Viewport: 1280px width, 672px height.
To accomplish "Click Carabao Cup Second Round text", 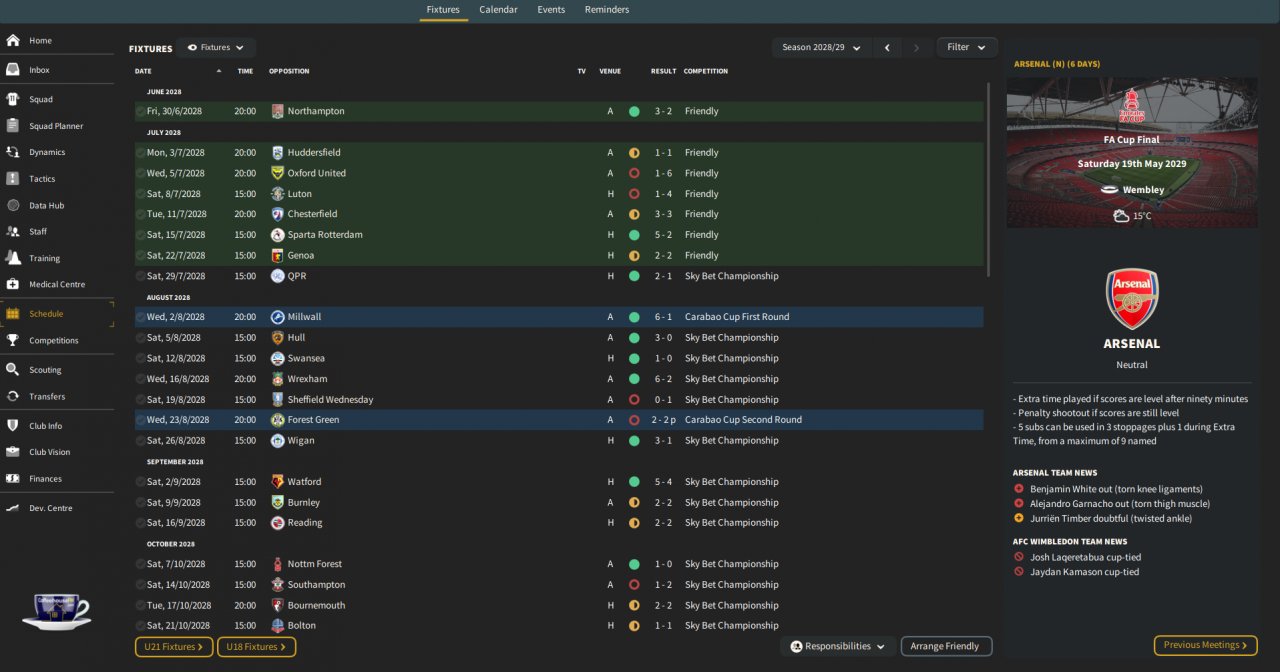I will [743, 420].
